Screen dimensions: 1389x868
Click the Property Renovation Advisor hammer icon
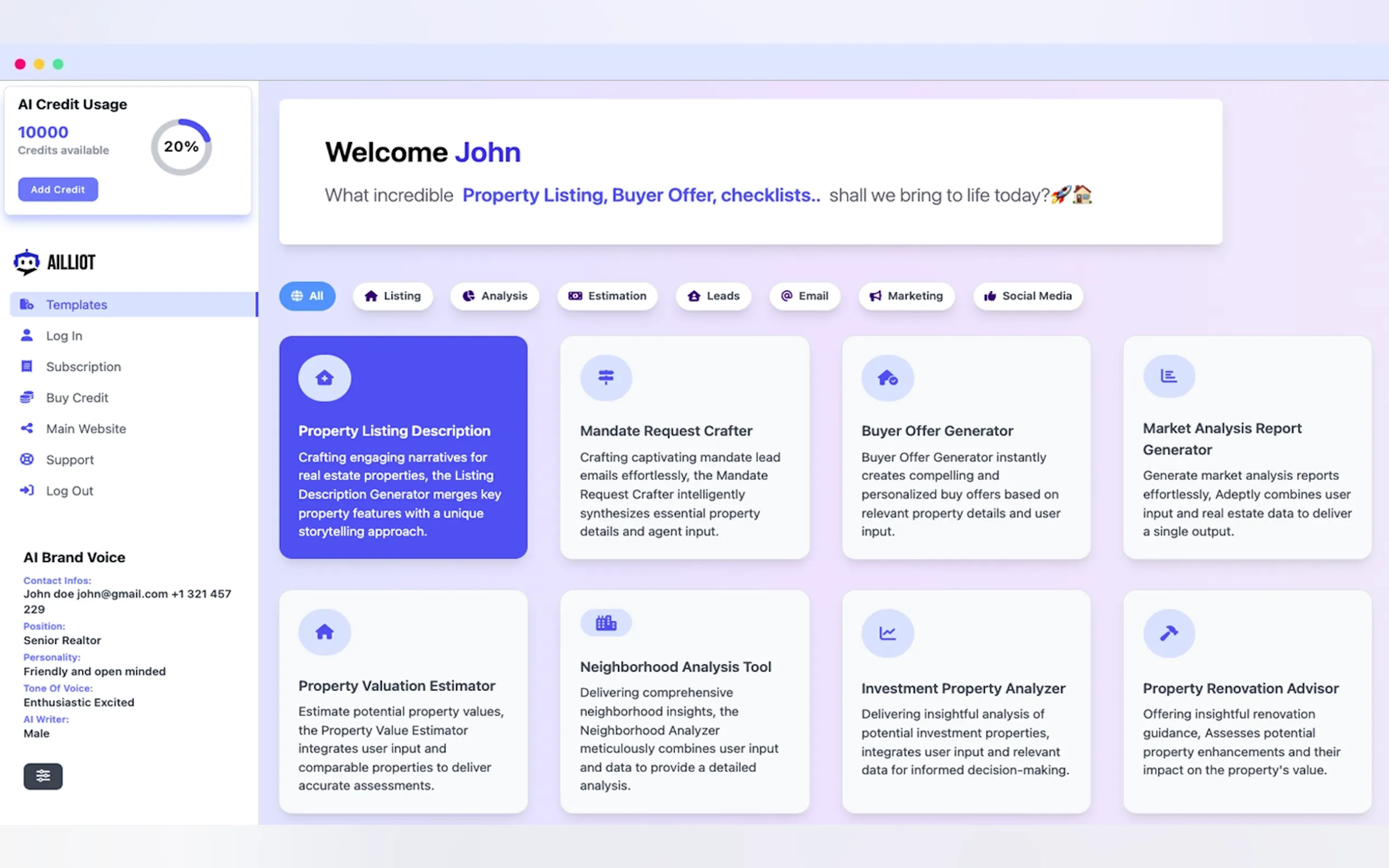(x=1169, y=633)
